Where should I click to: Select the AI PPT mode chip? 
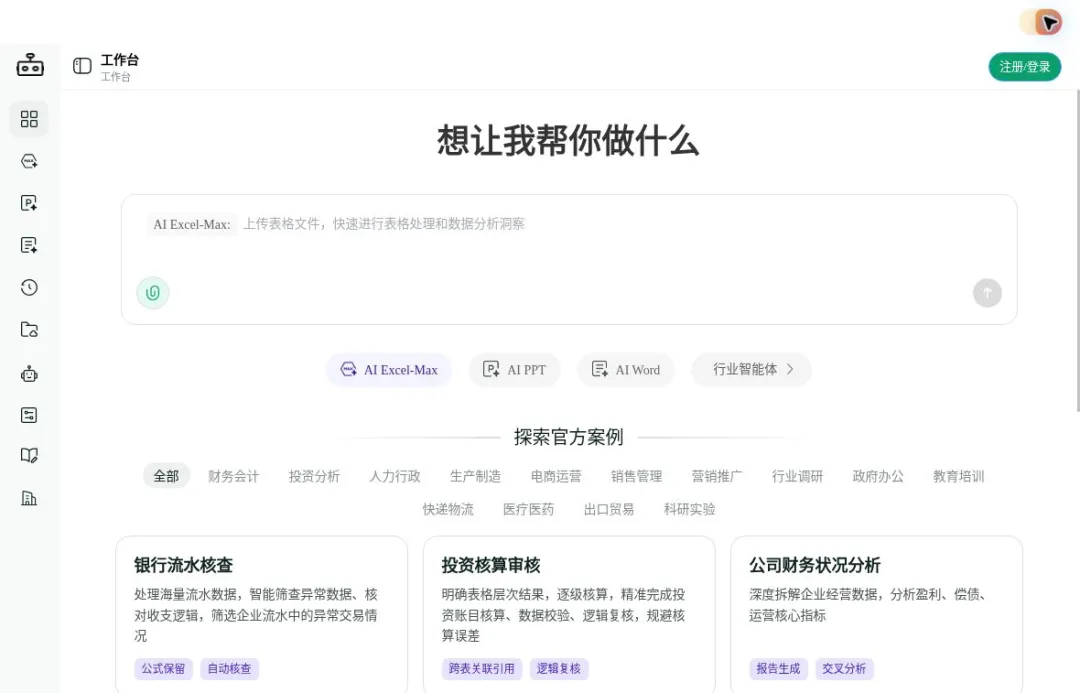point(515,370)
